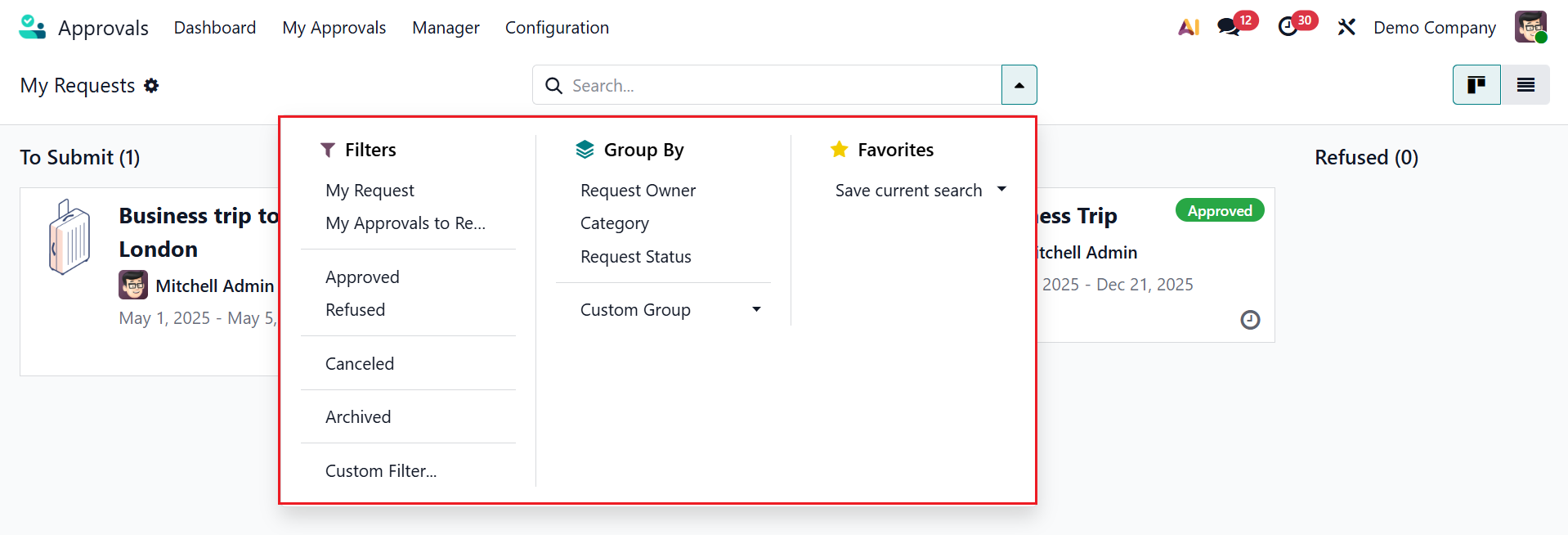Screen dimensions: 1568x535
Task: Open the My Requests gear settings
Action: click(151, 86)
